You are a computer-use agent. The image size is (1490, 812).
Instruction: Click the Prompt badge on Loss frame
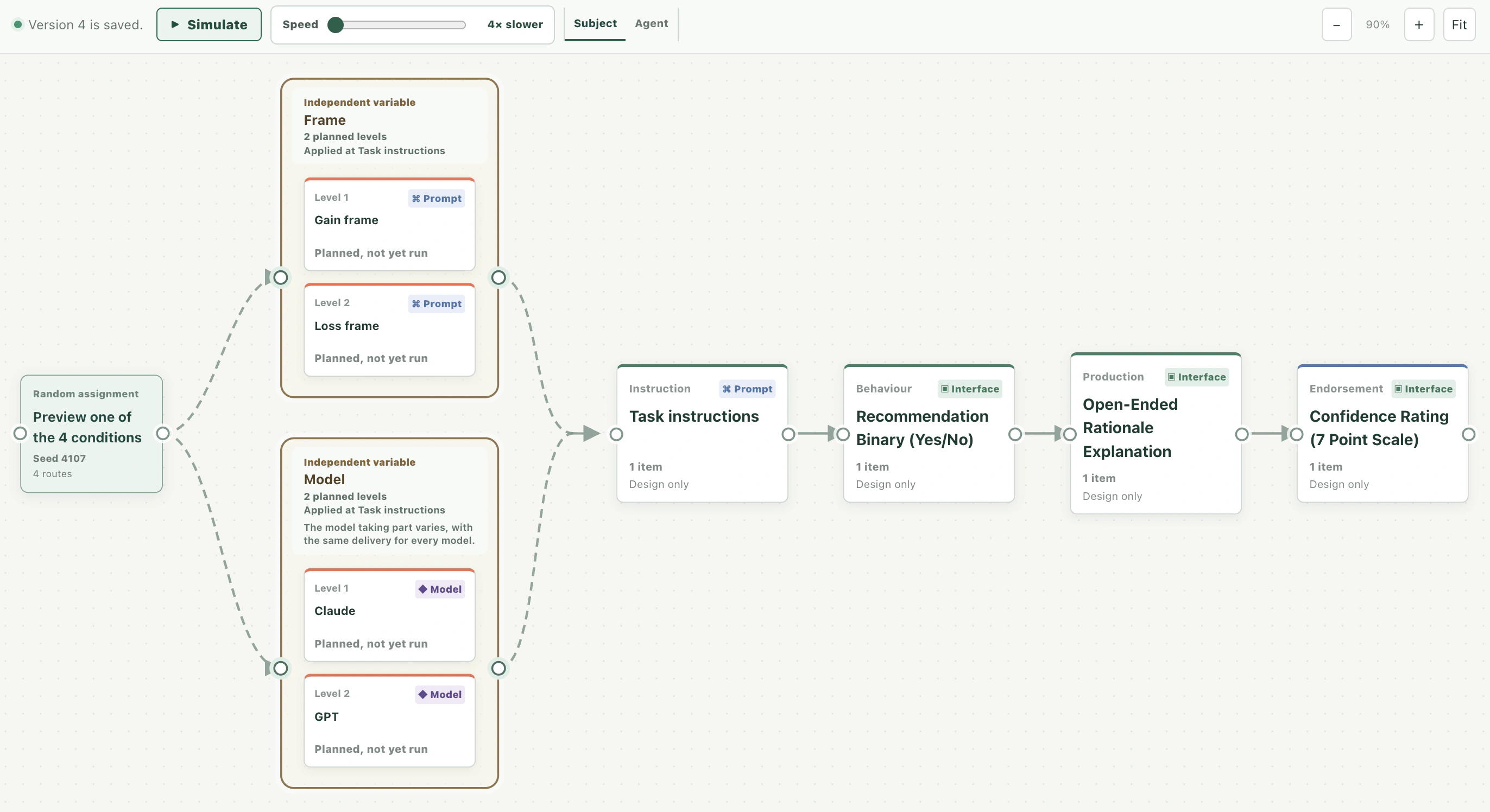coord(437,303)
